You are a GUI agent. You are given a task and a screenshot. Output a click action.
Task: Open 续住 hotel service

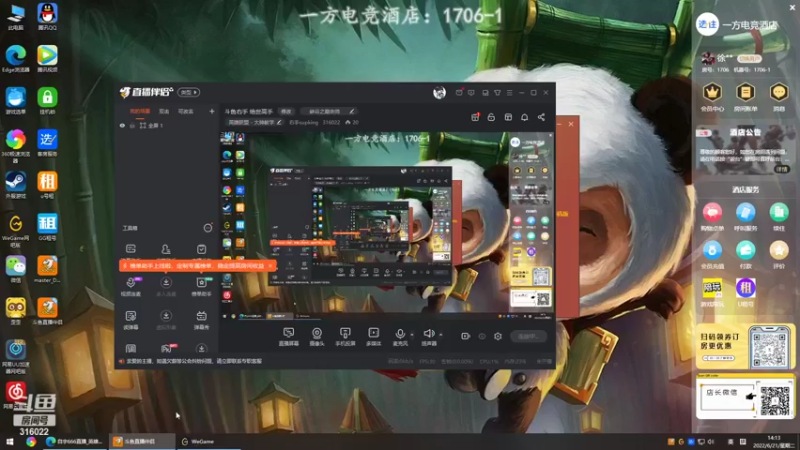coord(779,217)
